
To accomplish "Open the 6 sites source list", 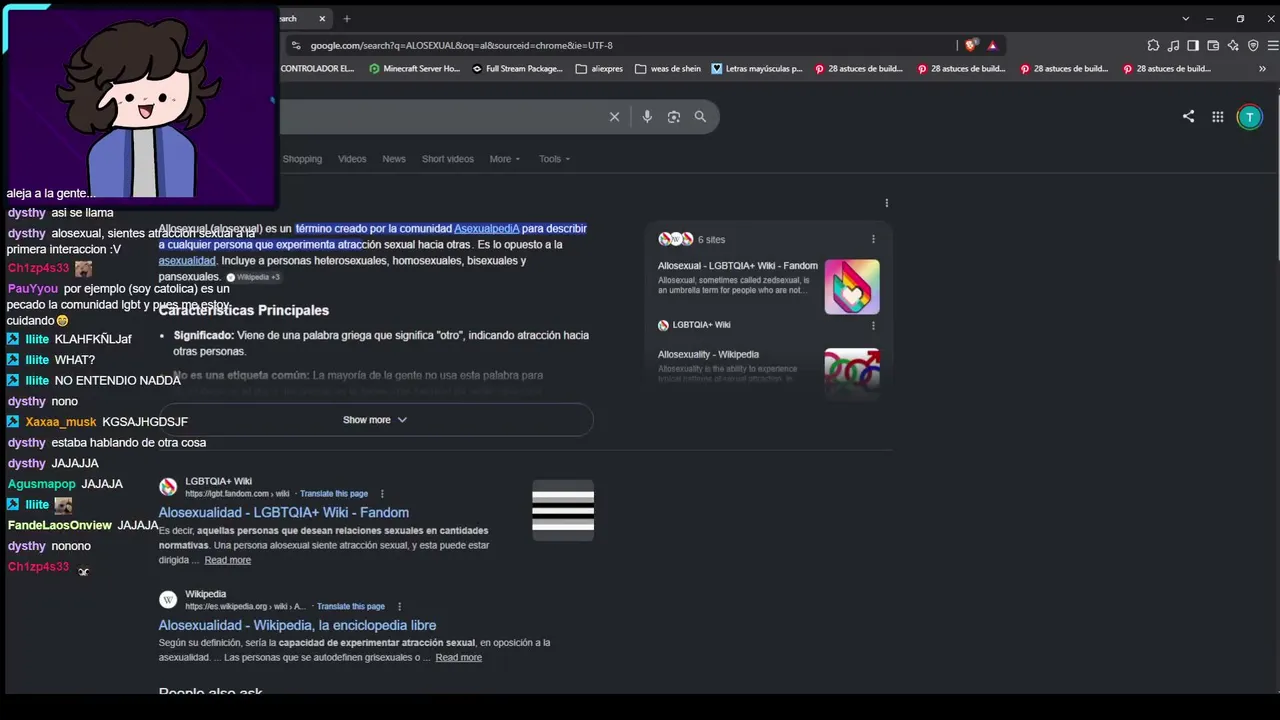I will tap(692, 239).
